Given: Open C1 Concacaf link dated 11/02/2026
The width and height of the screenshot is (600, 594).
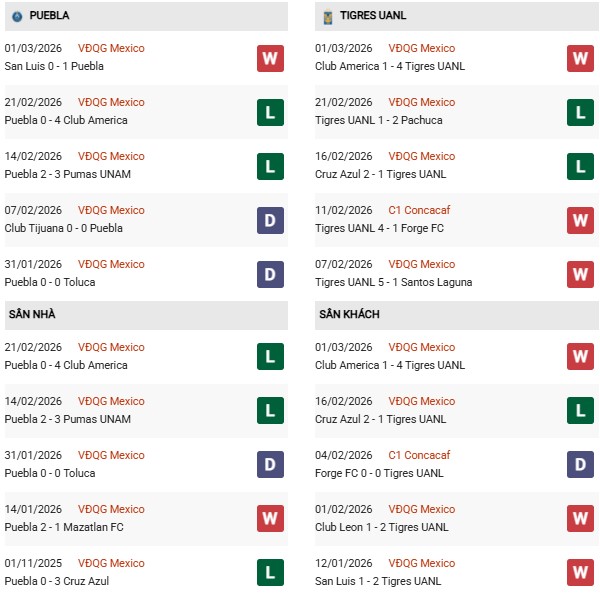Looking at the screenshot, I should (x=423, y=210).
